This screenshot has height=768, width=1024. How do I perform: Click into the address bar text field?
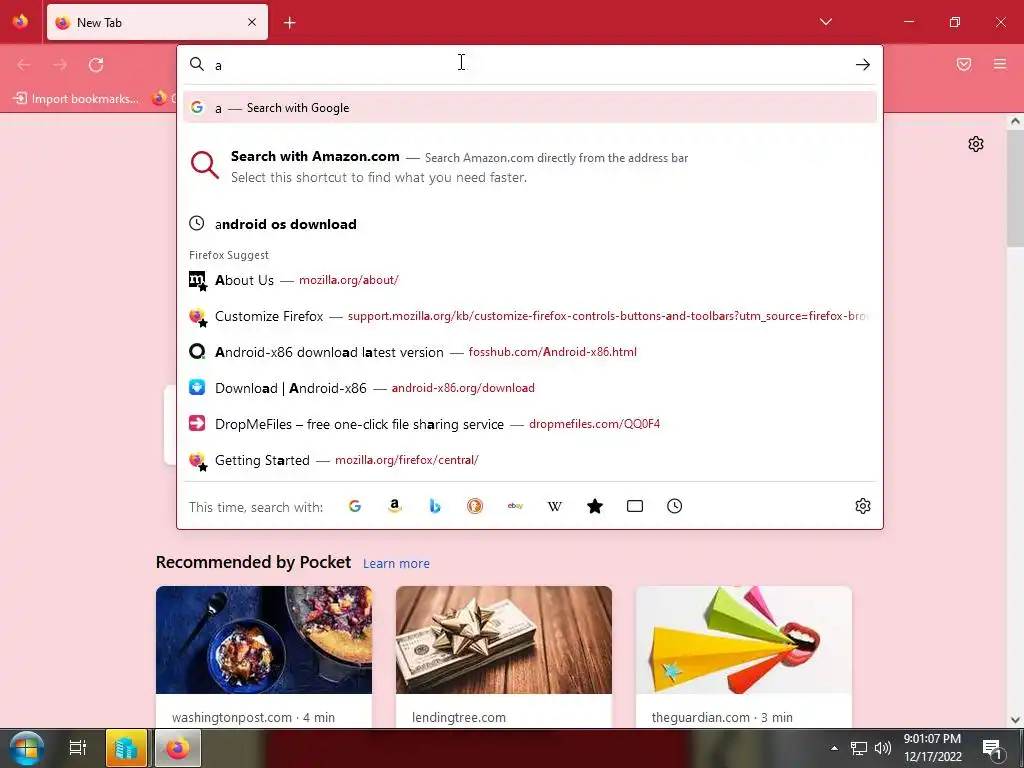(529, 65)
